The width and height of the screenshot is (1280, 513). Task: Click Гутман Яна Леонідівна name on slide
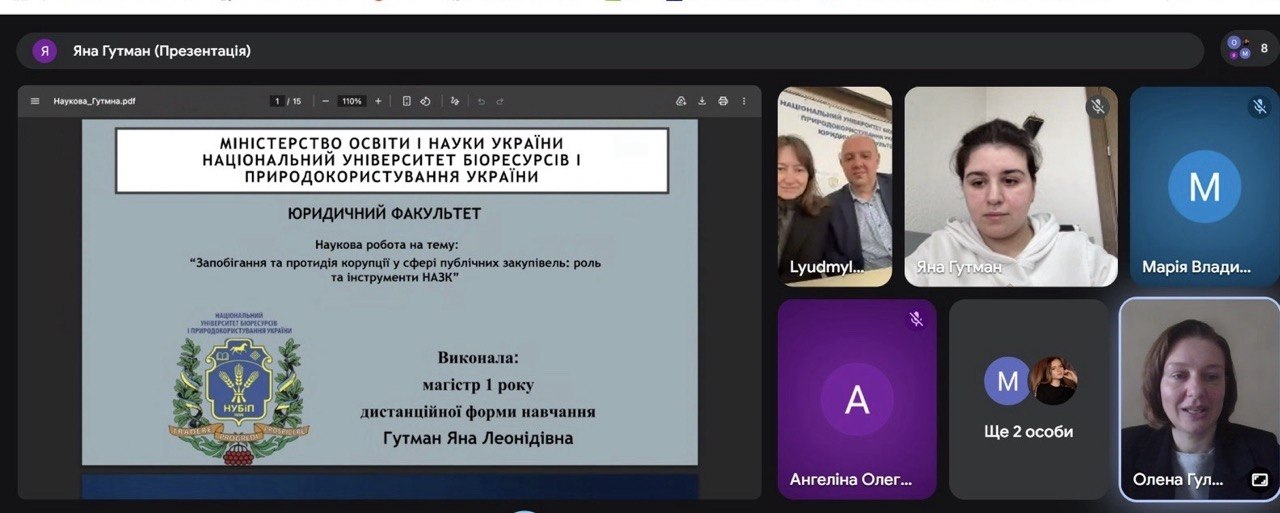pyautogui.click(x=478, y=438)
